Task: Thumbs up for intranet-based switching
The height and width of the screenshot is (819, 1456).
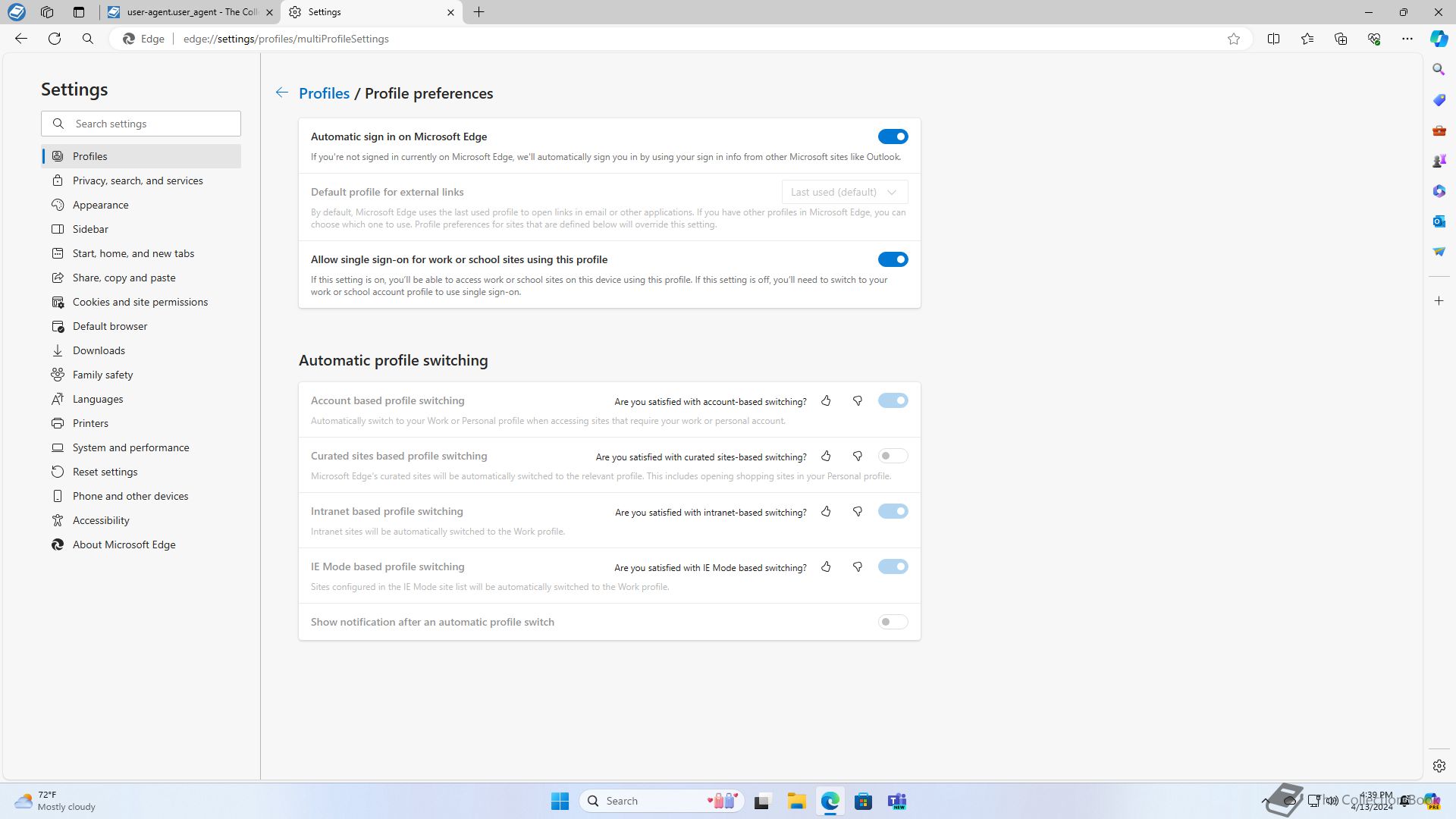Action: pyautogui.click(x=826, y=511)
